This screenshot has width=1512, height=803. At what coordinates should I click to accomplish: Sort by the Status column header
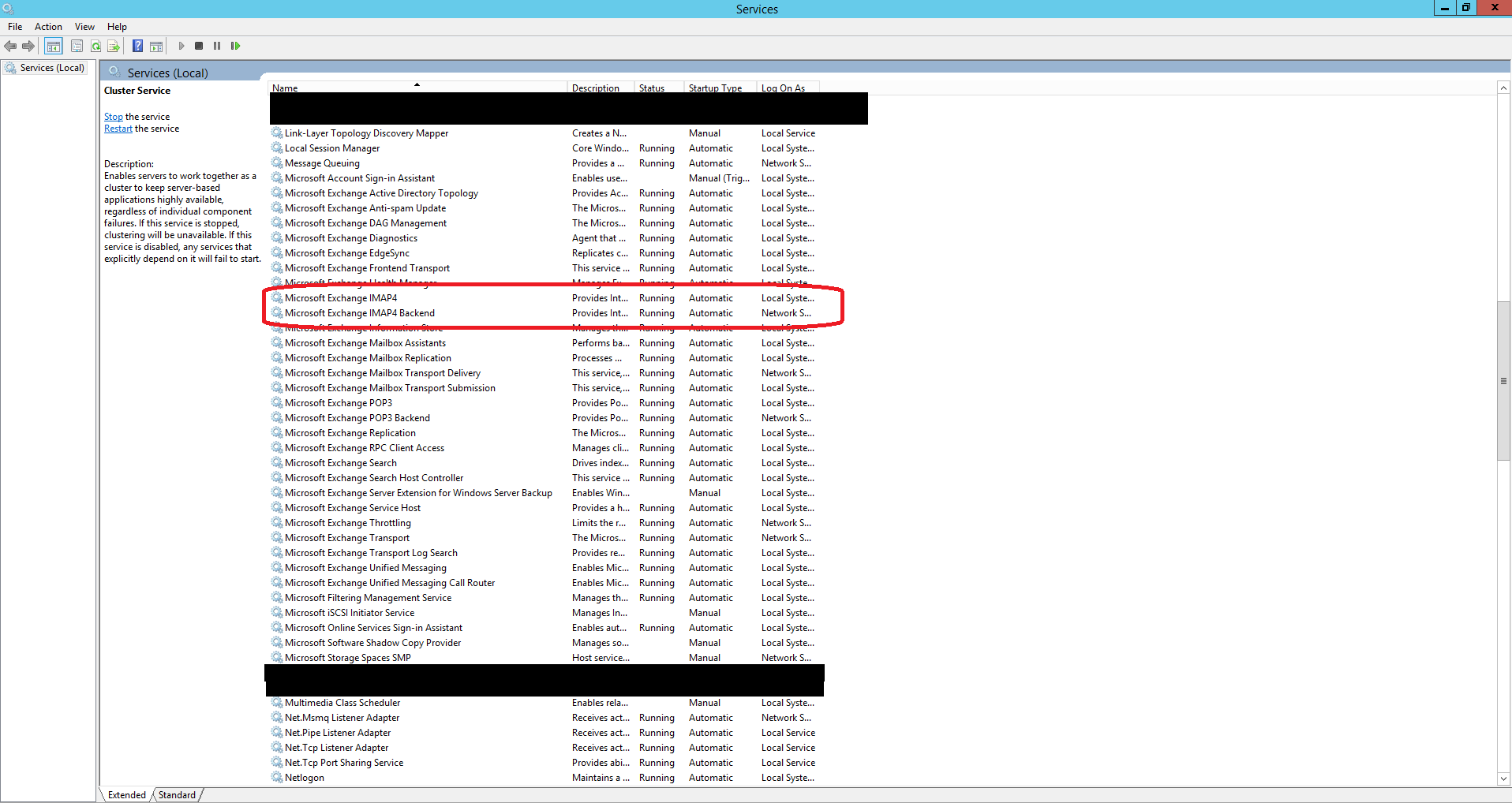pos(660,88)
